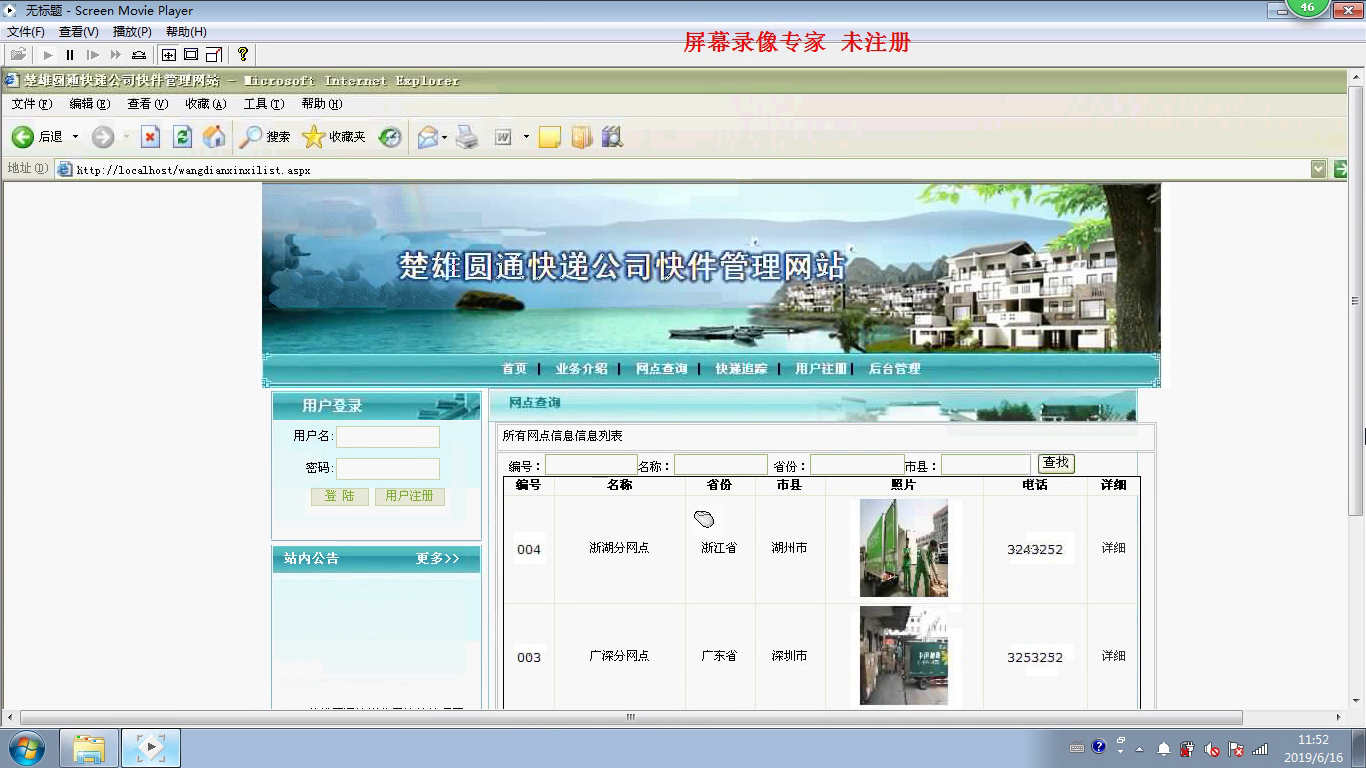The height and width of the screenshot is (768, 1366).
Task: Click the green IE Back arrow
Action: pyautogui.click(x=22, y=137)
